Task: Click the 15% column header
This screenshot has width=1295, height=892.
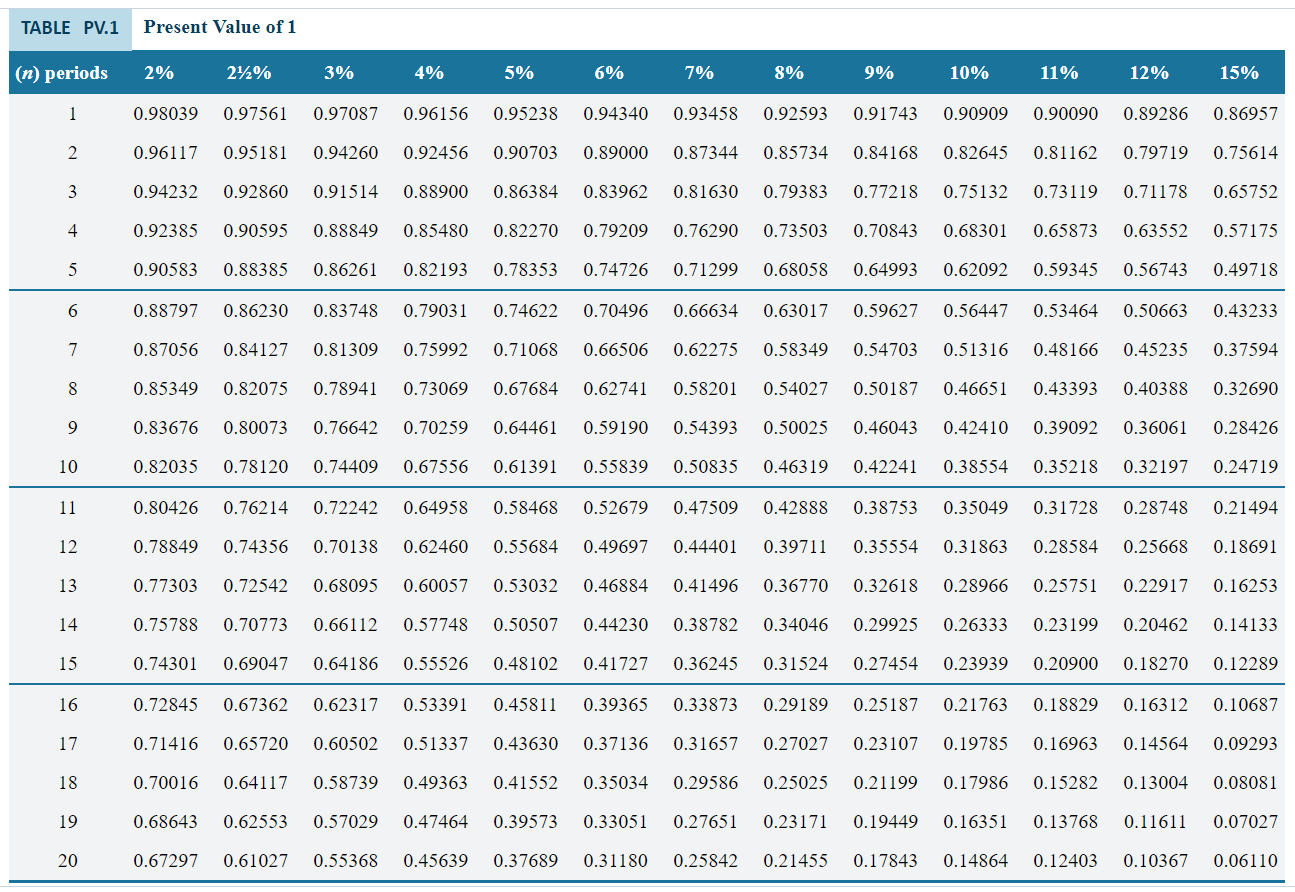Action: tap(1239, 72)
